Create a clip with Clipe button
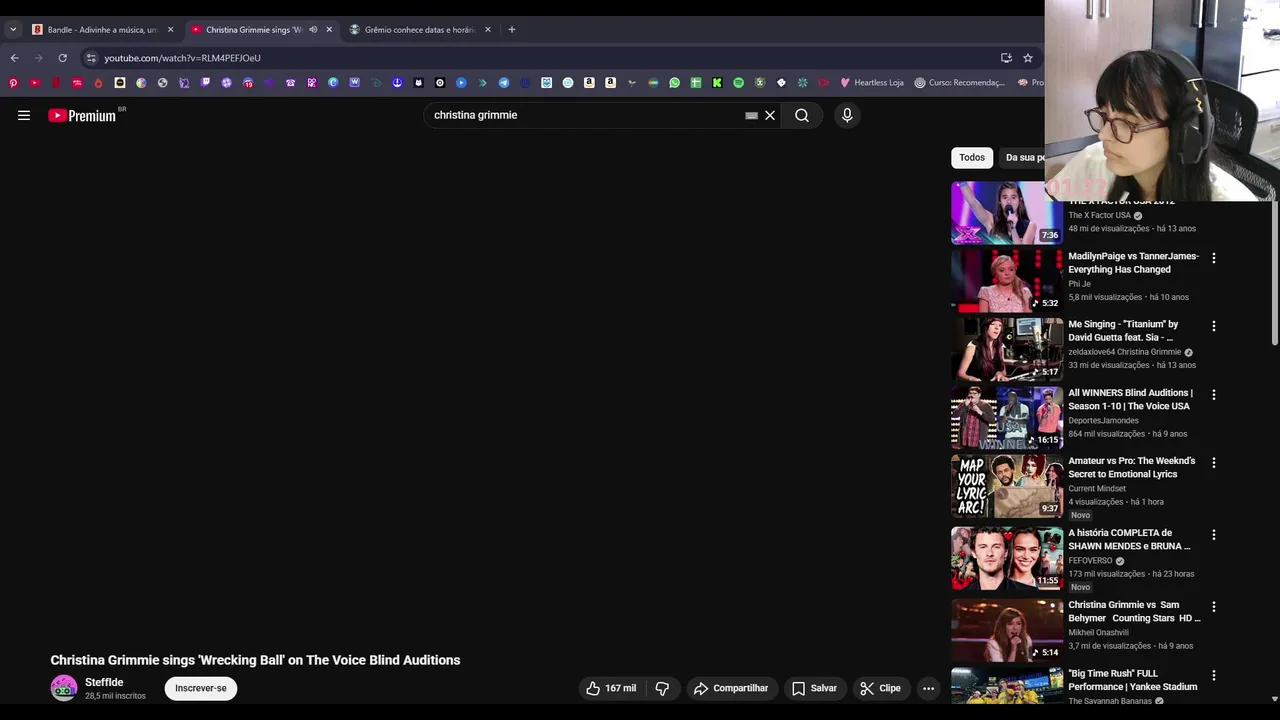 coord(880,688)
